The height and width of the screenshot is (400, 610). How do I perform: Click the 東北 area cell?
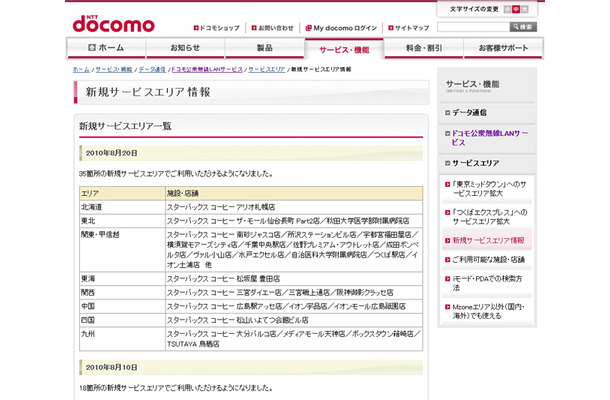[123, 221]
